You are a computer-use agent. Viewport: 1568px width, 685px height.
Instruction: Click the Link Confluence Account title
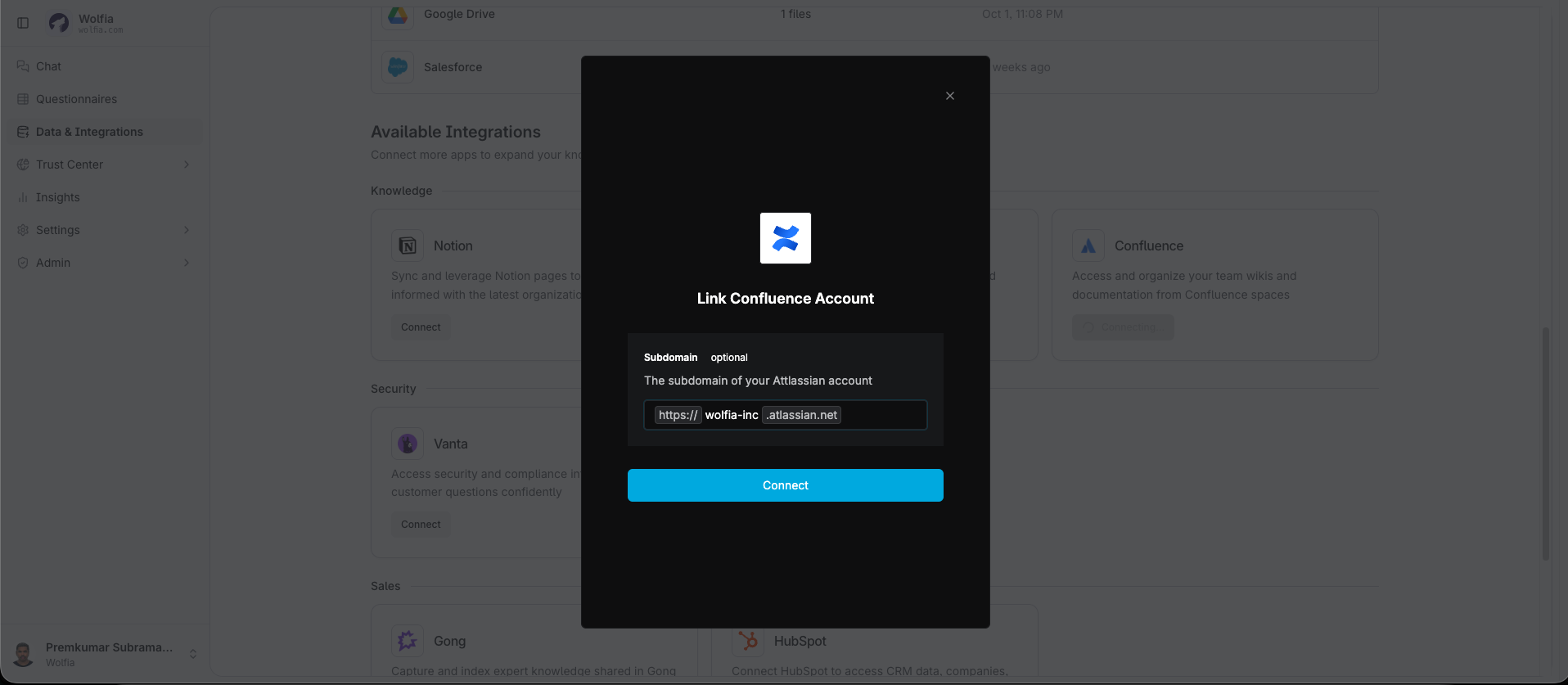786,299
